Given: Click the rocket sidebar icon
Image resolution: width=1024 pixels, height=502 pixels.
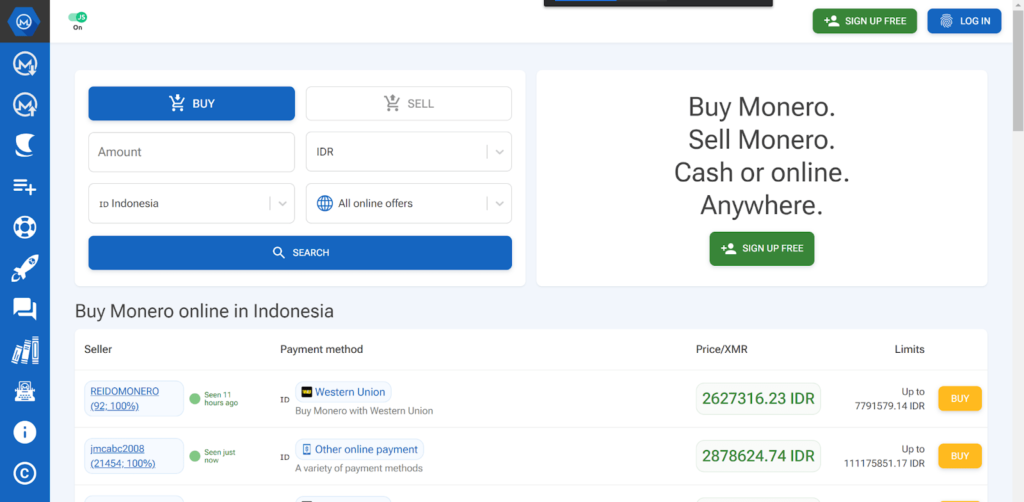Looking at the screenshot, I should point(25,268).
